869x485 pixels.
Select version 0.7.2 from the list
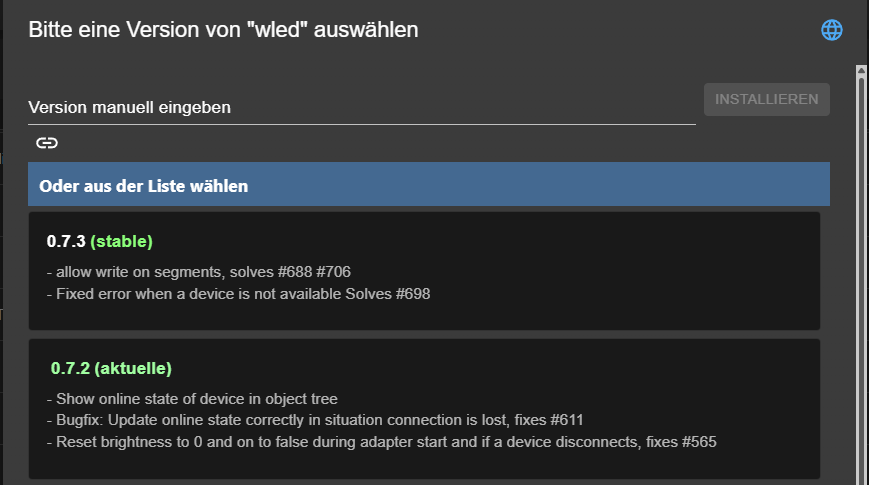[x=71, y=368]
